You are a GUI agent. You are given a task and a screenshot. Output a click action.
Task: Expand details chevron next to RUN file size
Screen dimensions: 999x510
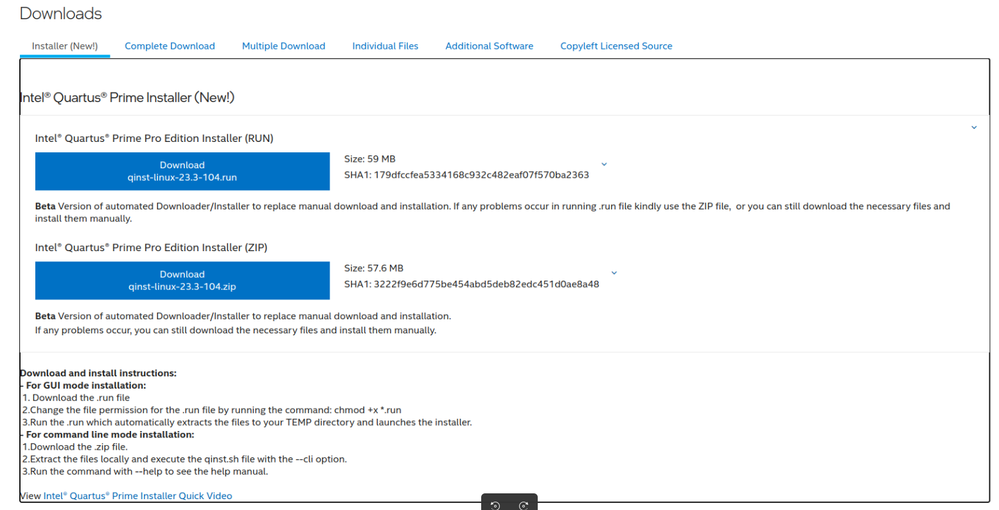pos(604,164)
